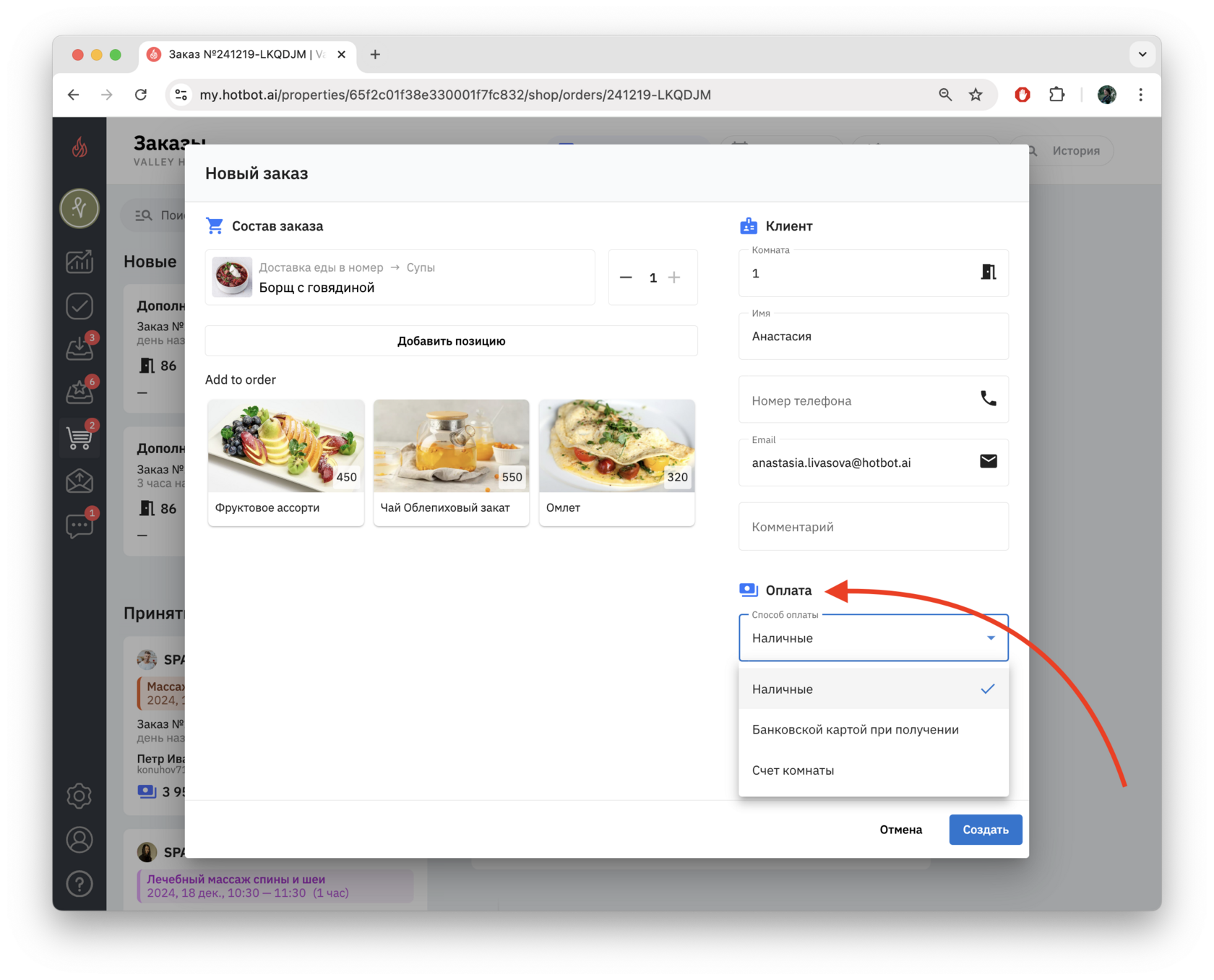
Task: Click the red shield extension icon
Action: (1023, 95)
